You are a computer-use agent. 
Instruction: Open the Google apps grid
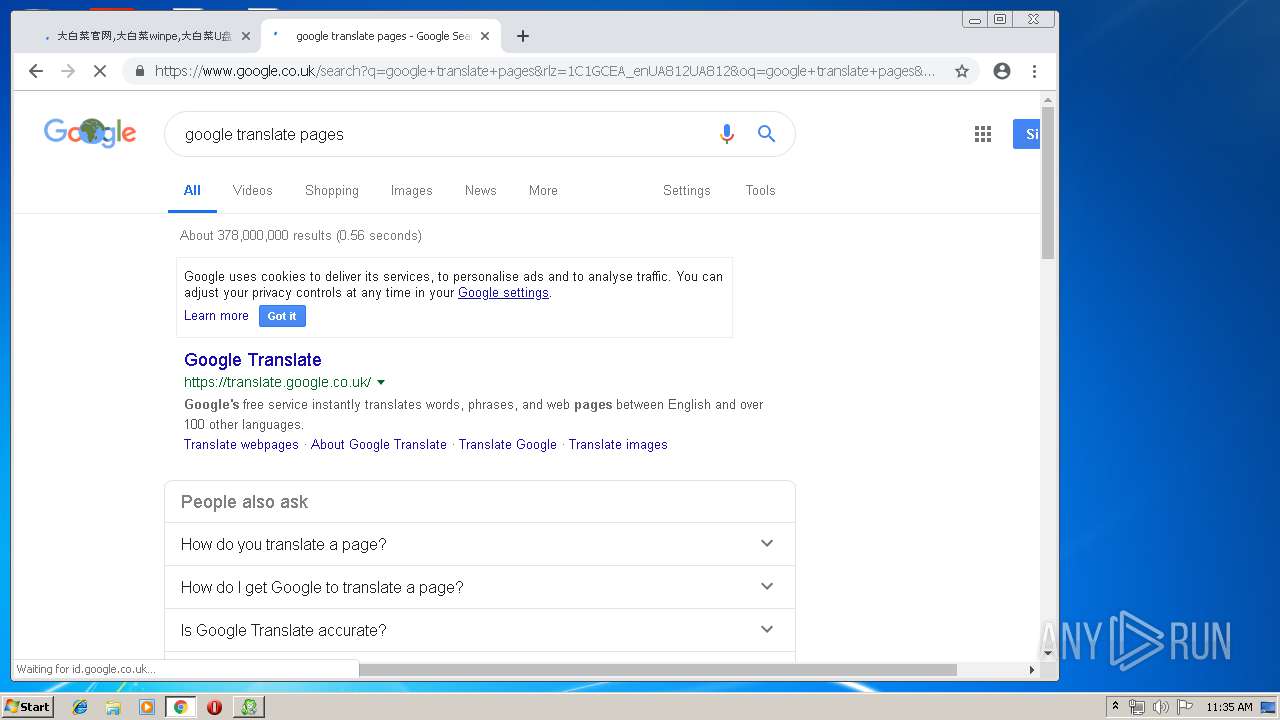click(x=983, y=134)
